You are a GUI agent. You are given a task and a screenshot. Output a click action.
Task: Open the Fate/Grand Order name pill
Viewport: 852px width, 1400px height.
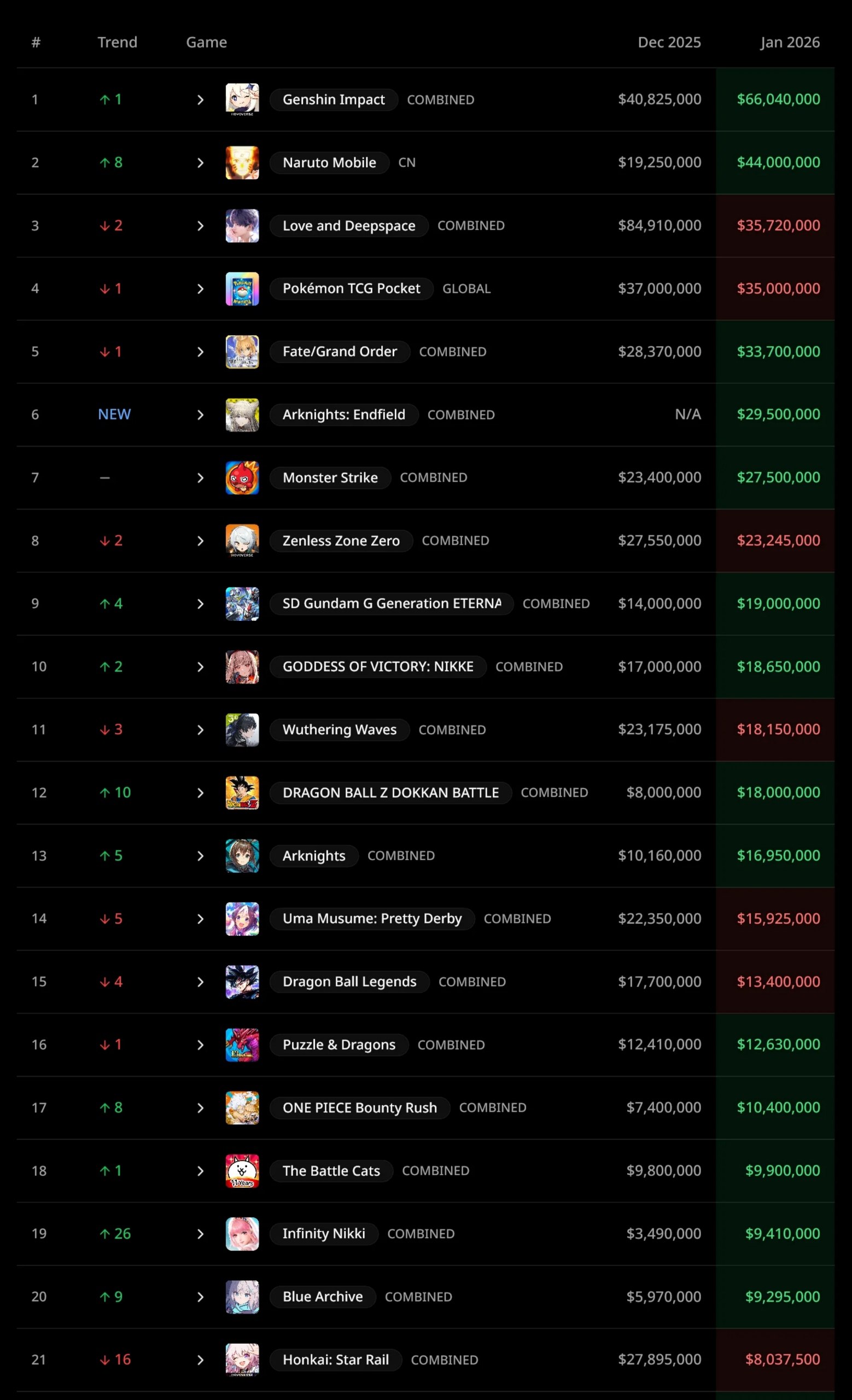tap(340, 352)
